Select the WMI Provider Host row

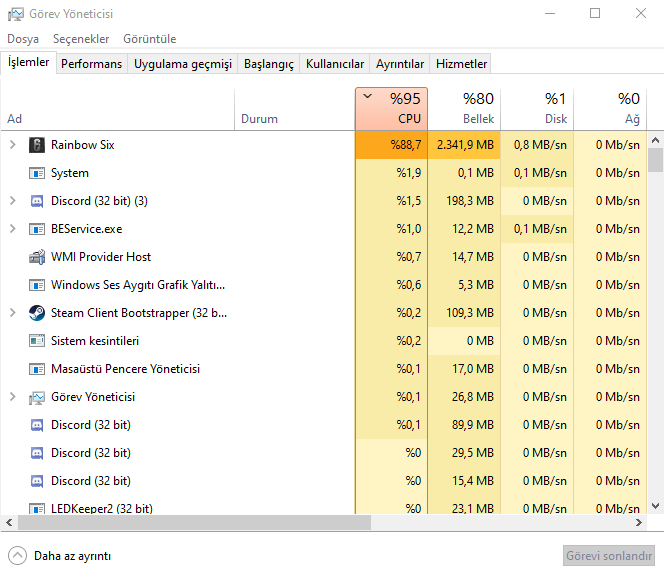324,257
